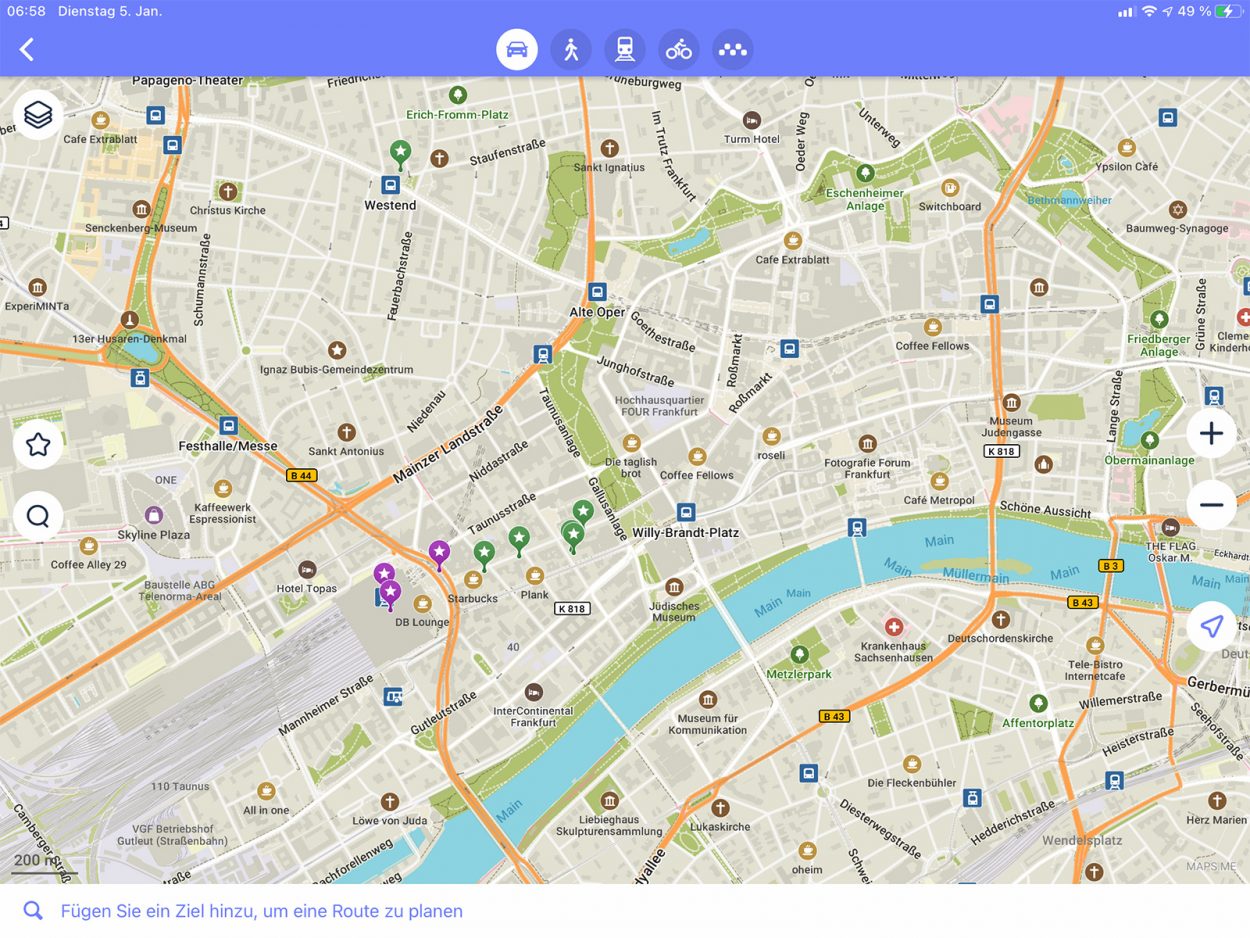Open the Liebieghaus Skulpturensammlung marker

coord(610,800)
